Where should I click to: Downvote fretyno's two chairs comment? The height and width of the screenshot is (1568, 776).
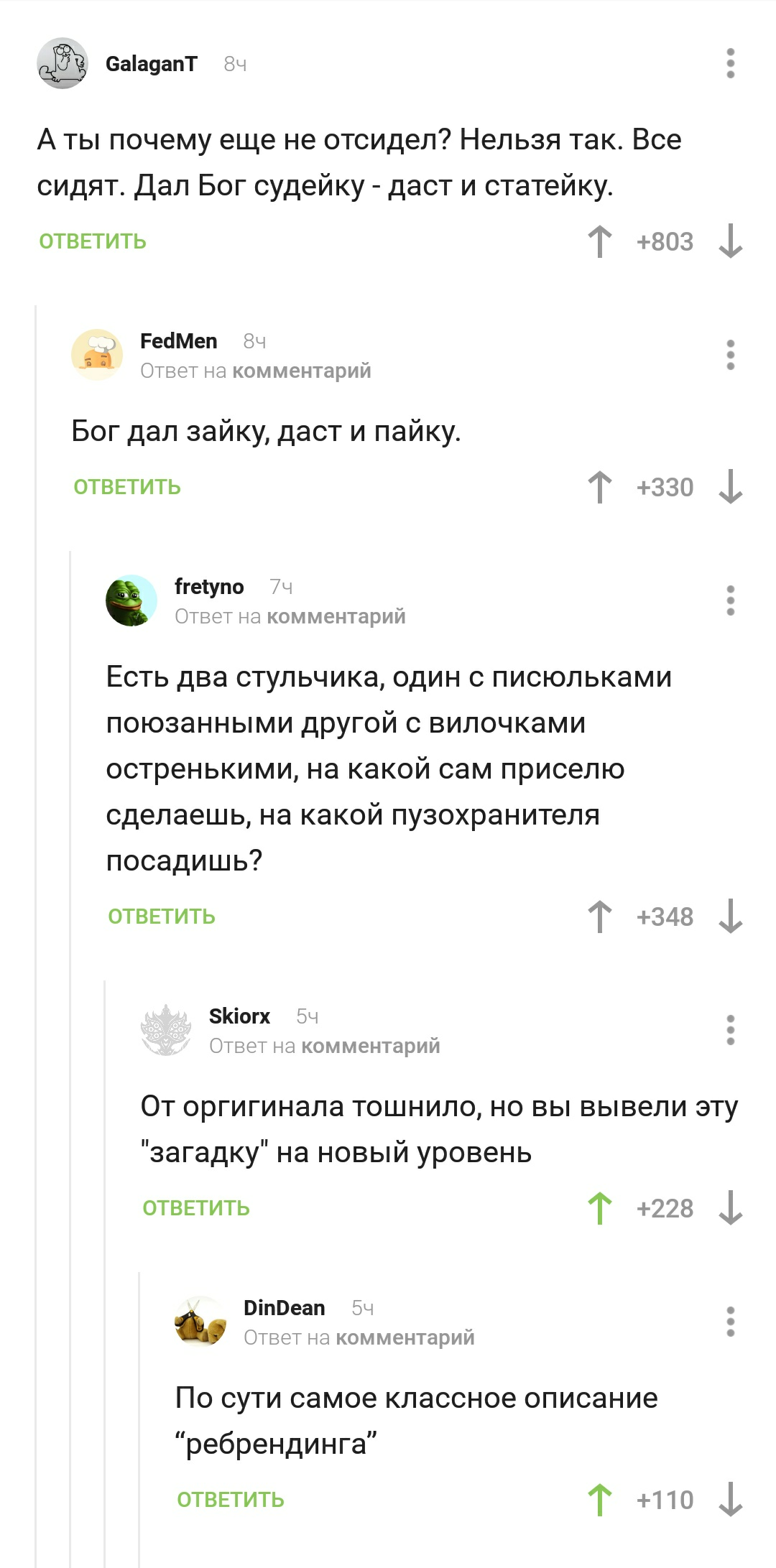click(x=730, y=917)
